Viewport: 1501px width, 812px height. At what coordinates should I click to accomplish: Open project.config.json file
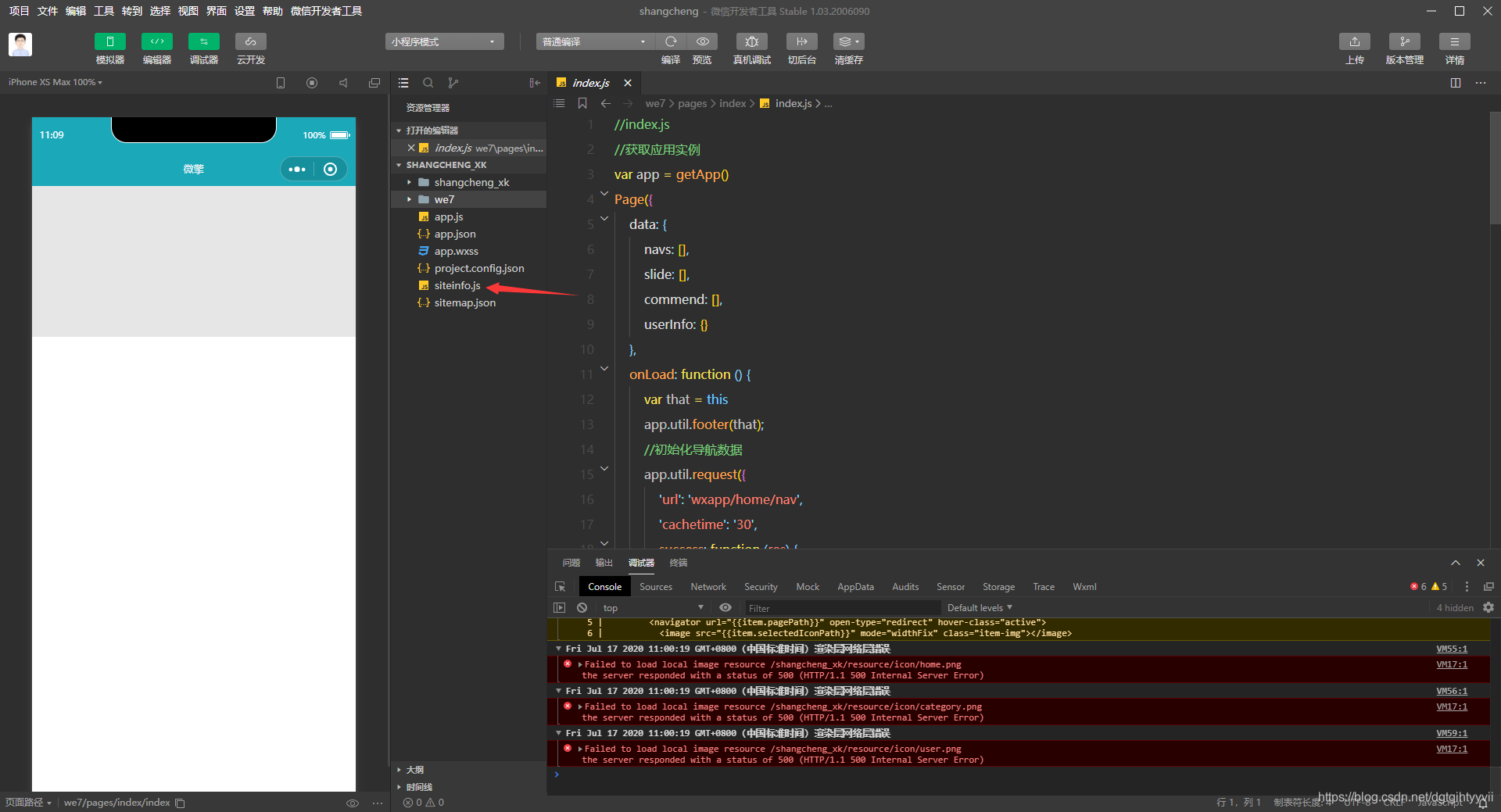(479, 268)
